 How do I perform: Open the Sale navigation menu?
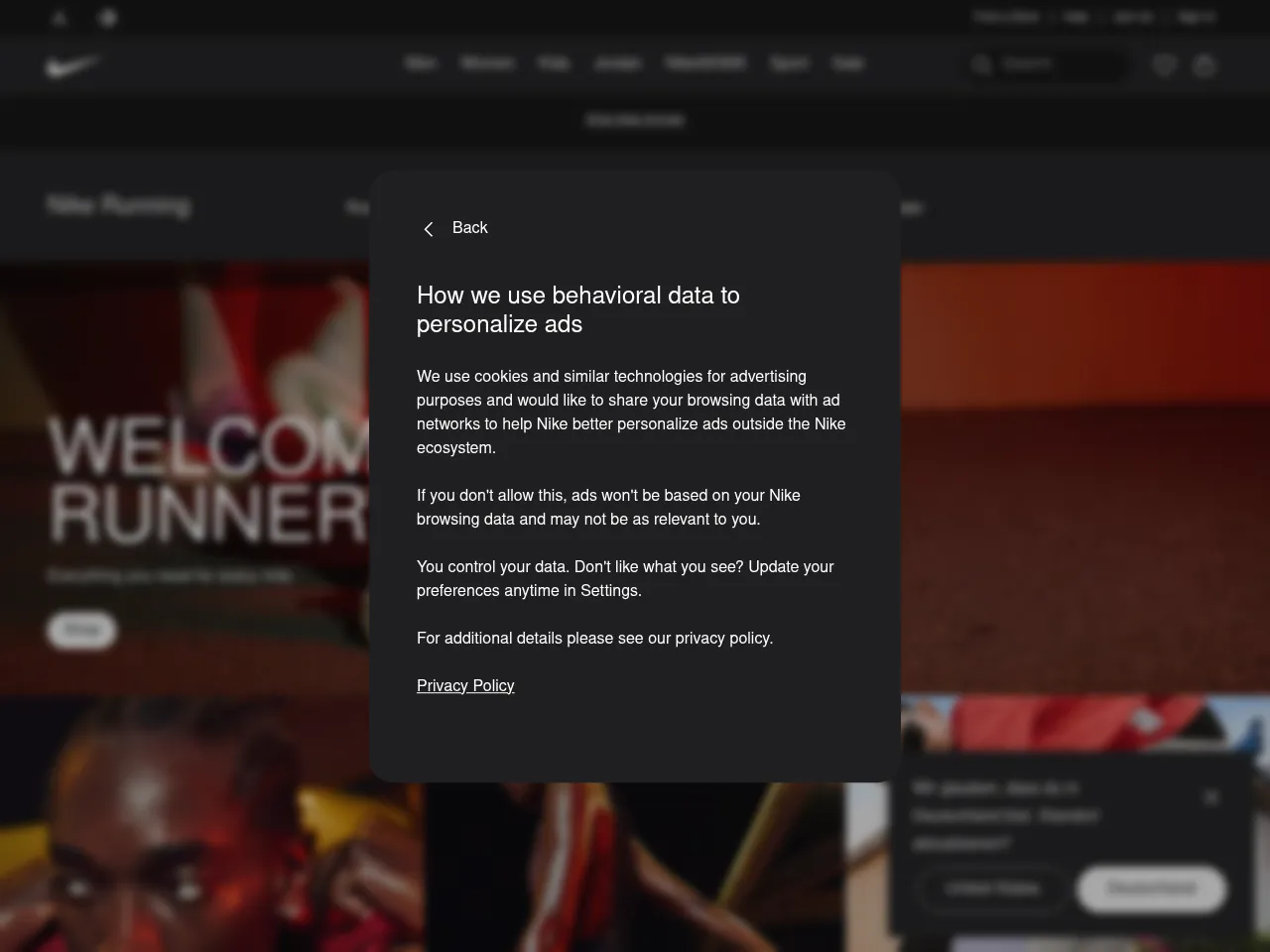(848, 62)
